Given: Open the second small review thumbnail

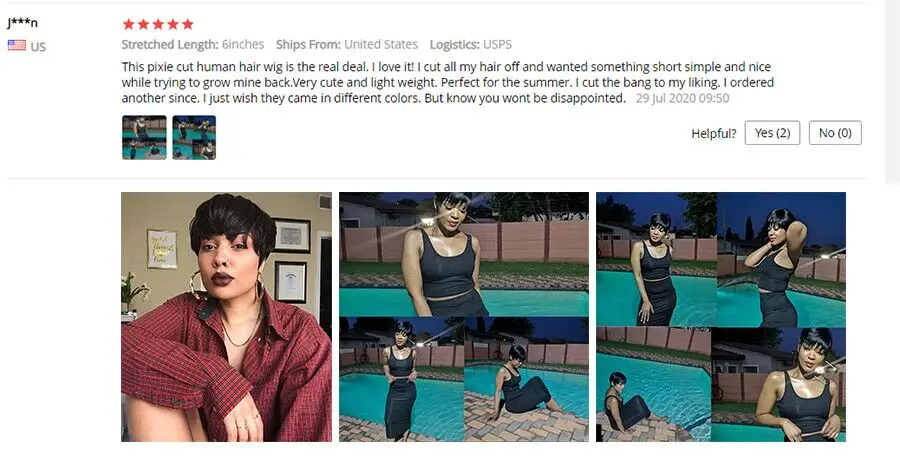Looking at the screenshot, I should 194,137.
